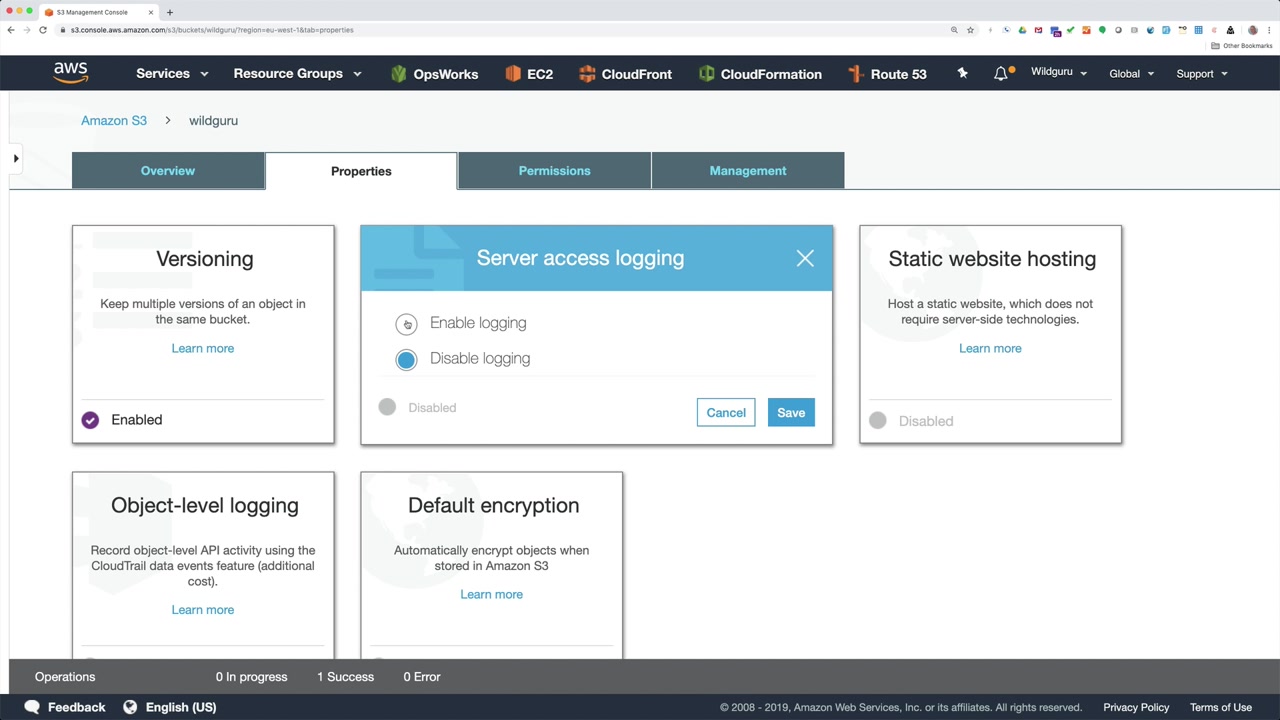Open the Object-level logging card title
Image resolution: width=1280 pixels, height=720 pixels.
(x=205, y=506)
